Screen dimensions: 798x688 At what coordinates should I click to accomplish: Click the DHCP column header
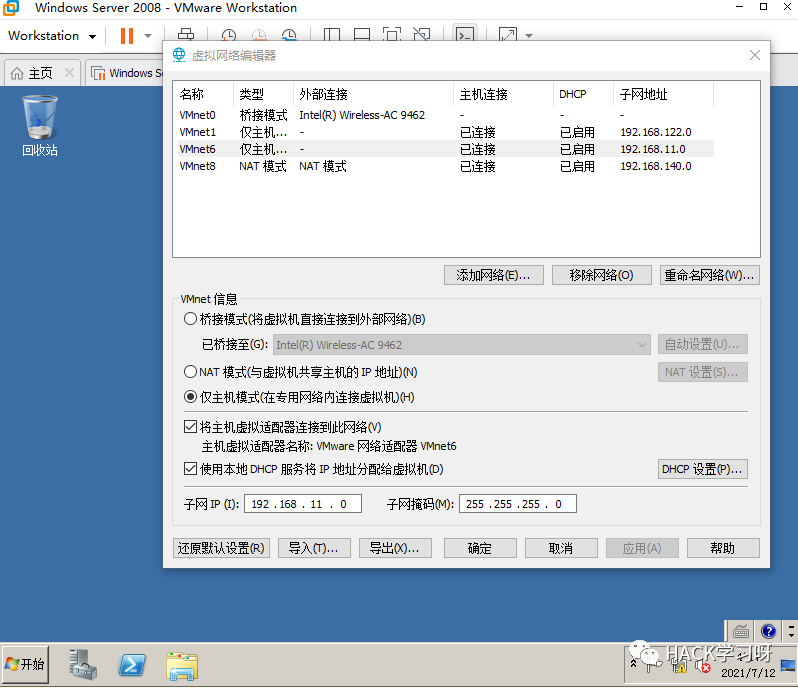click(x=583, y=94)
